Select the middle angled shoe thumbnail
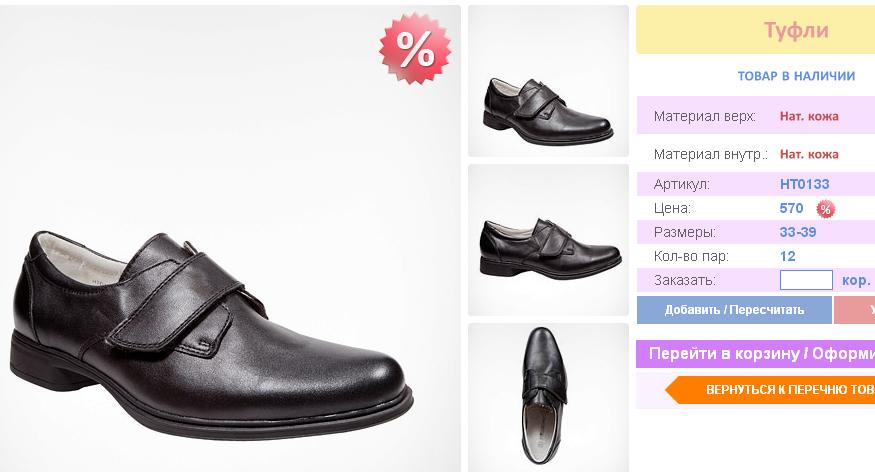Image resolution: width=875 pixels, height=472 pixels. [548, 239]
